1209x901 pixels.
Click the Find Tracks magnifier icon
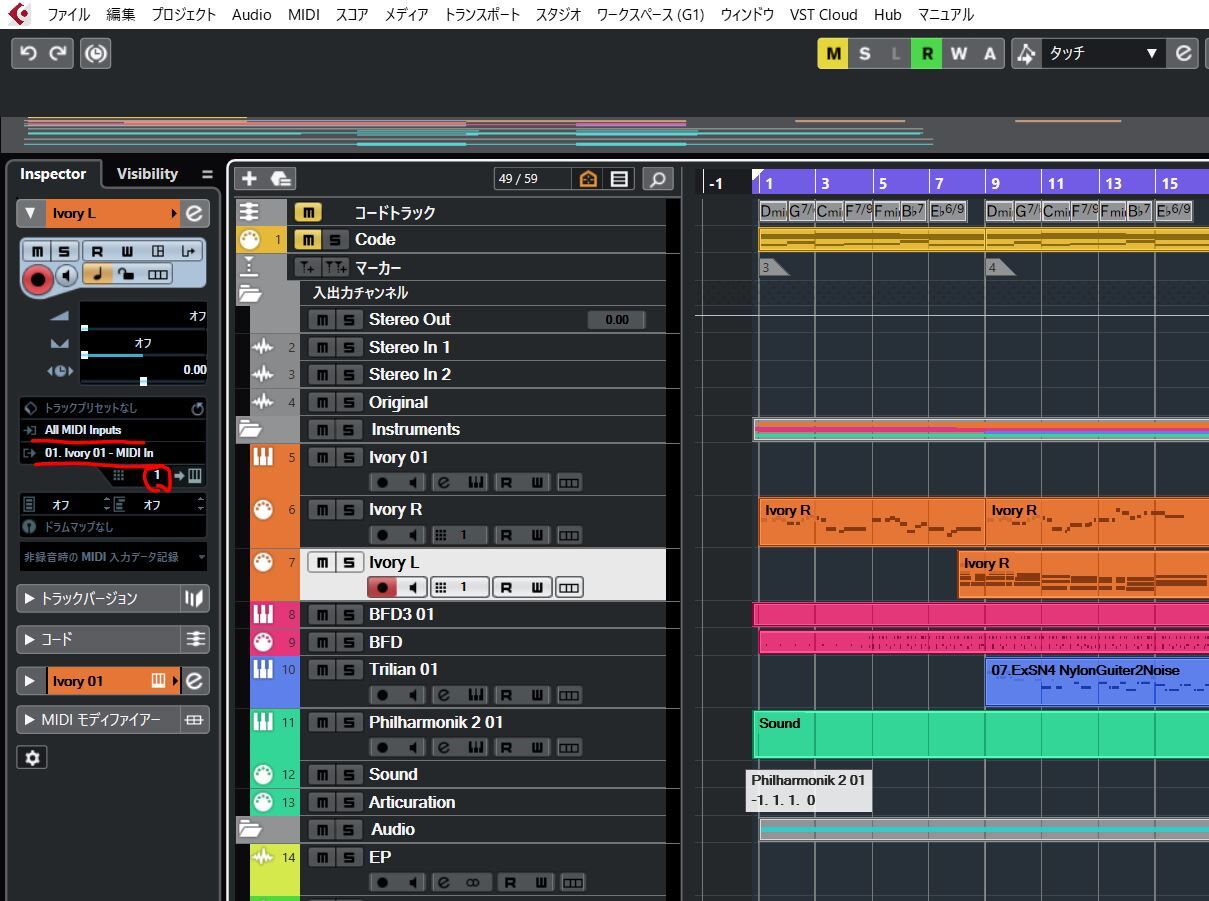pyautogui.click(x=657, y=179)
